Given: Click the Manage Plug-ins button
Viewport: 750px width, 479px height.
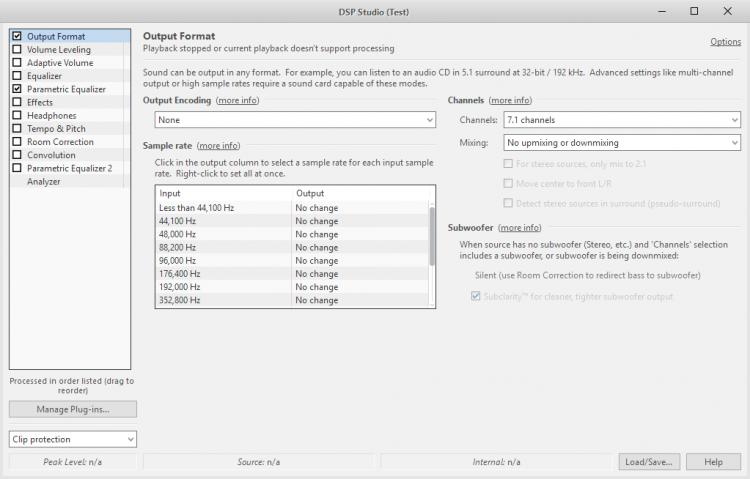Looking at the screenshot, I should (72, 410).
